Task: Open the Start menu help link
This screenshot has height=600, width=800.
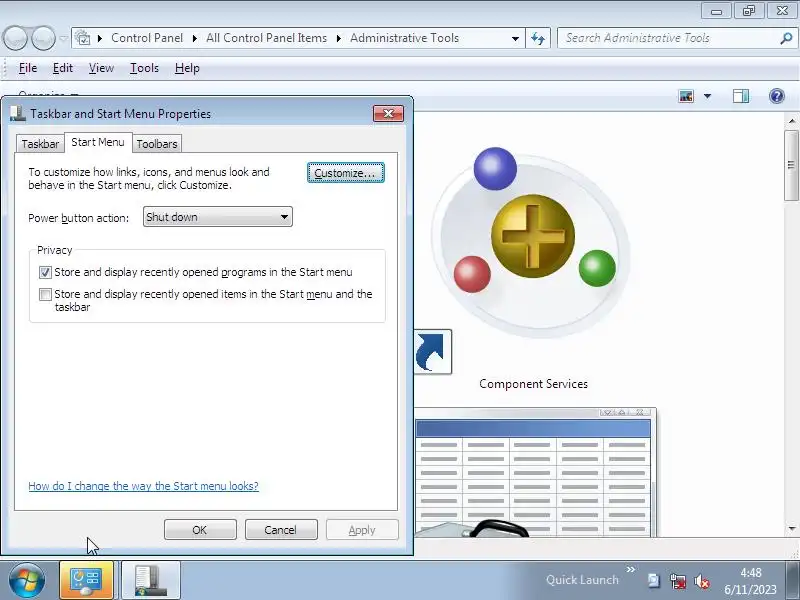Action: tap(143, 486)
